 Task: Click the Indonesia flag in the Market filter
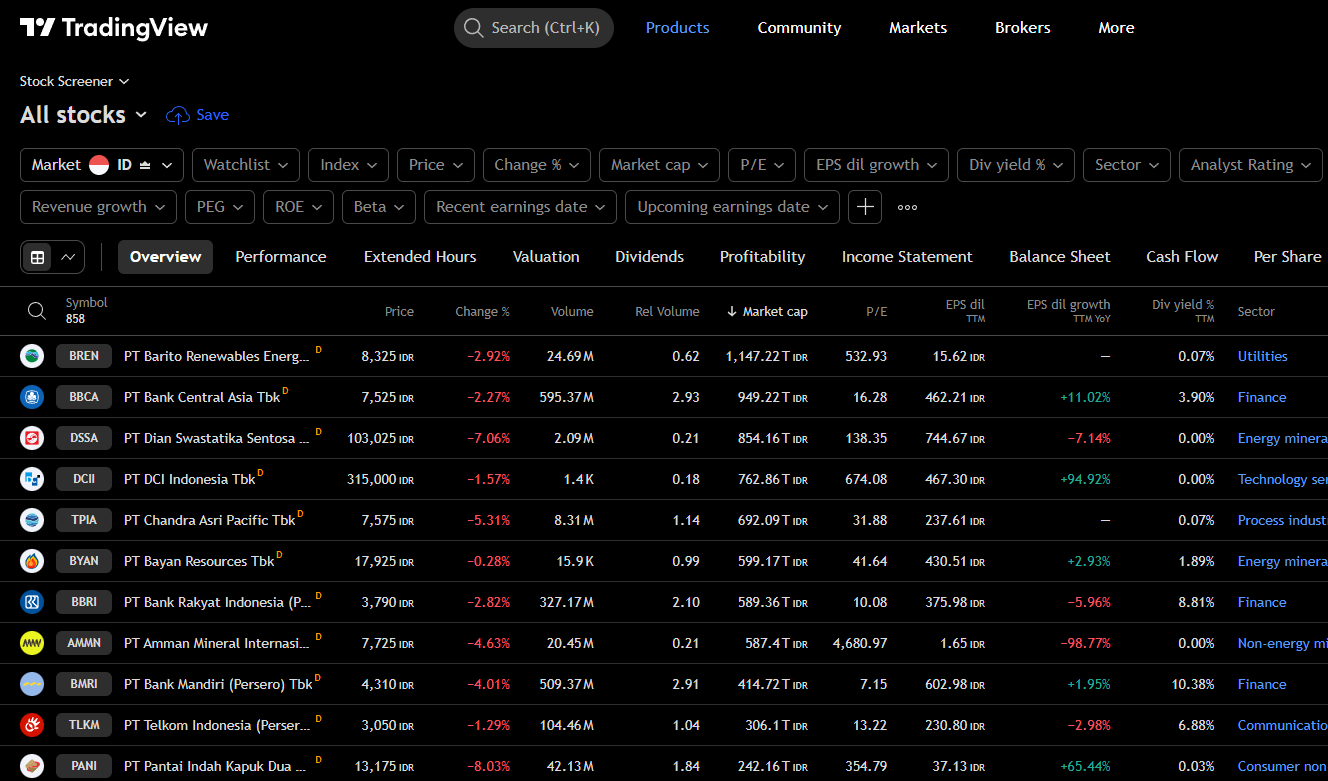pyautogui.click(x=99, y=165)
